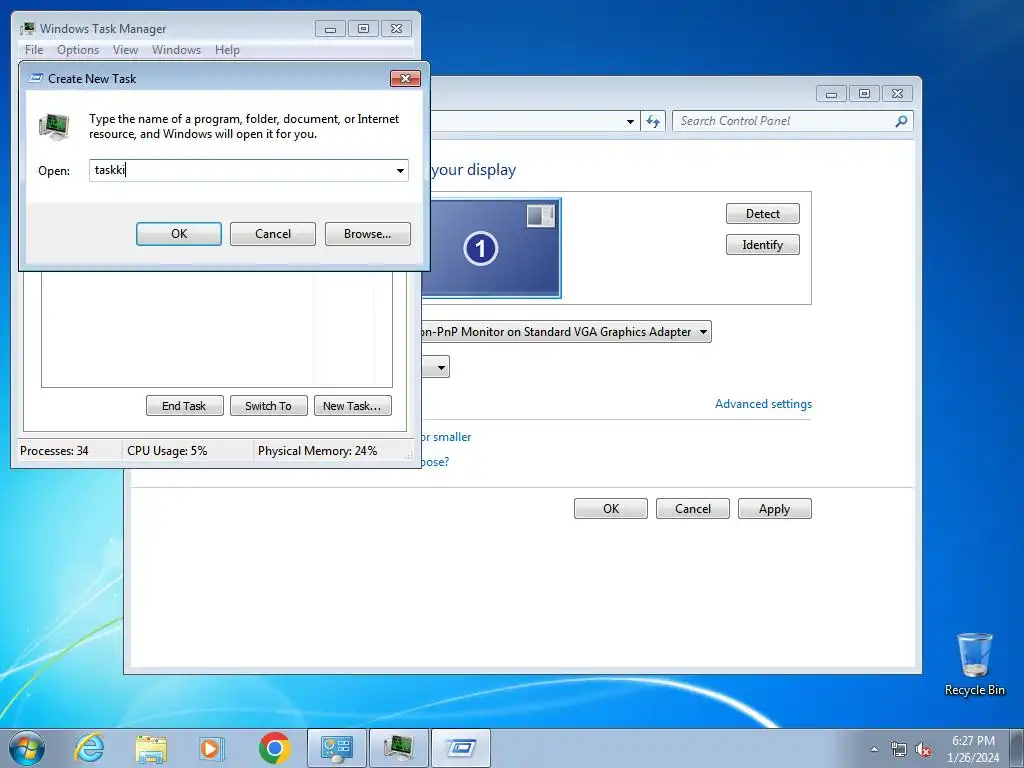
Task: Click the muted volume tray icon
Action: [923, 749]
